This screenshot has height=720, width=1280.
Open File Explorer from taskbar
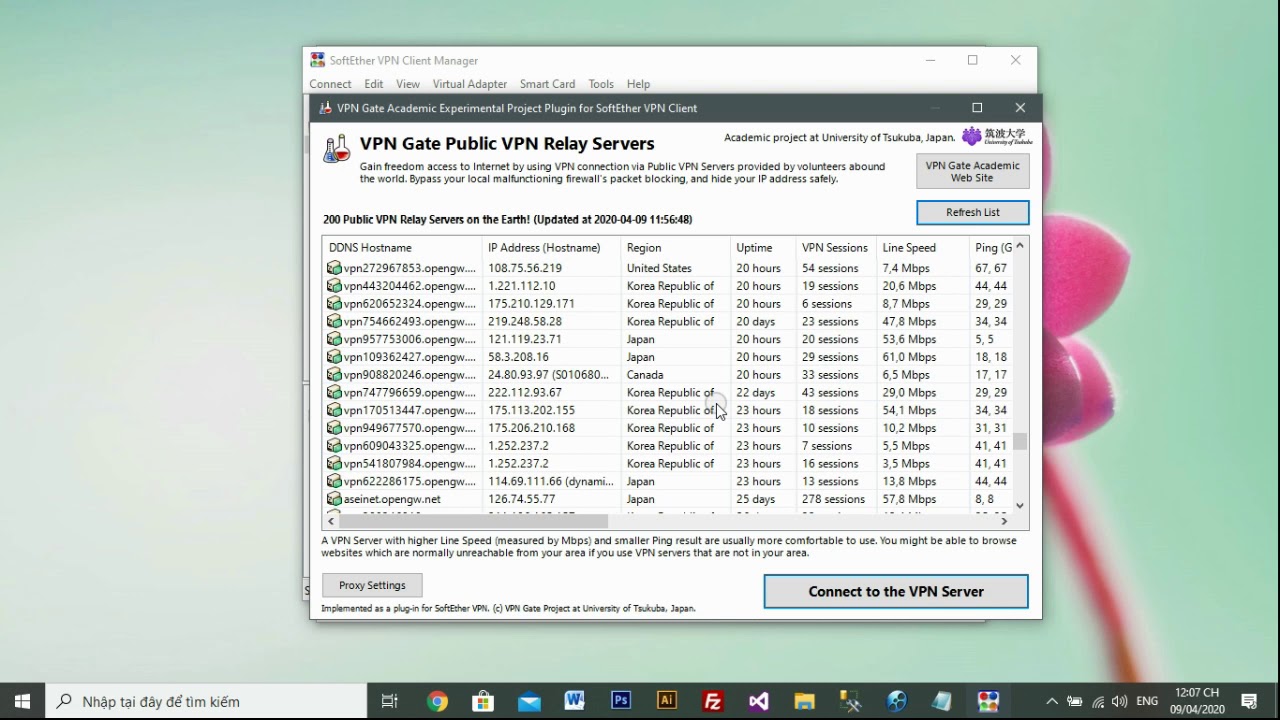pos(805,701)
